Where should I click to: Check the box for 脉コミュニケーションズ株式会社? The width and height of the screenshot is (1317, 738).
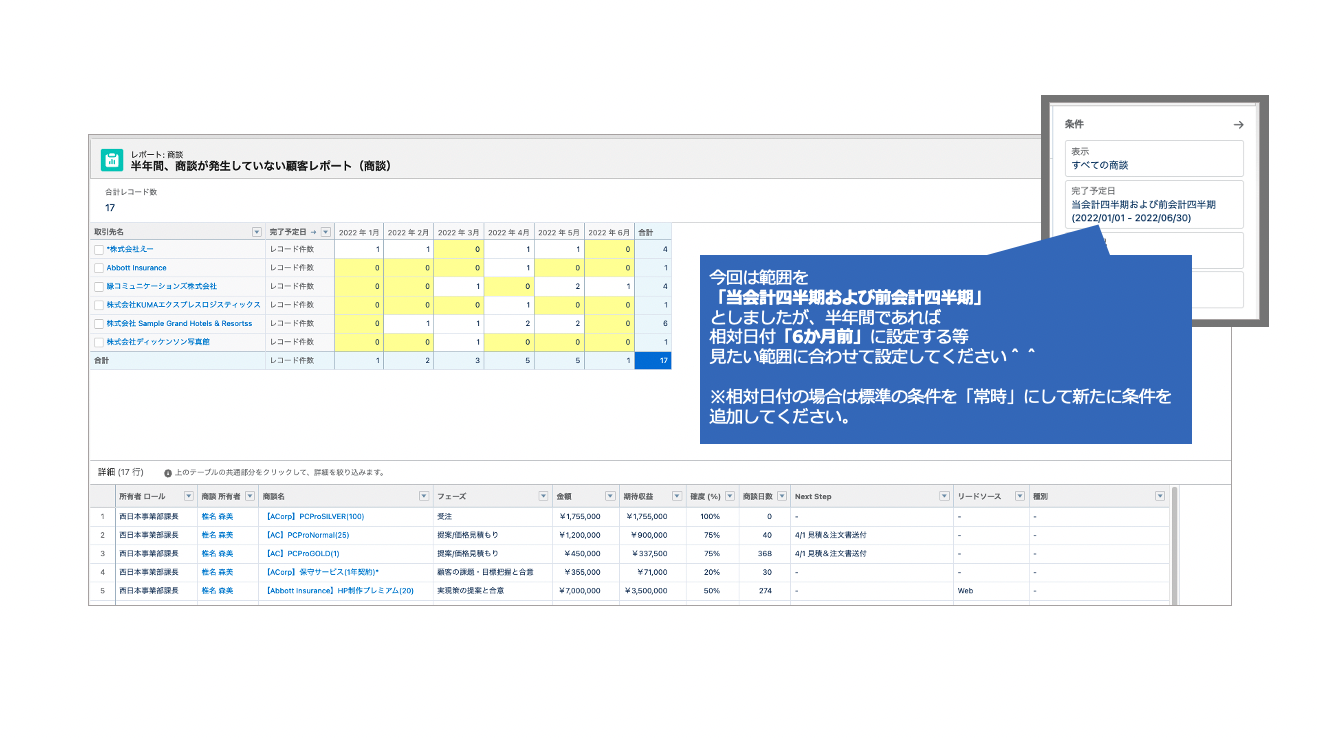[99, 286]
